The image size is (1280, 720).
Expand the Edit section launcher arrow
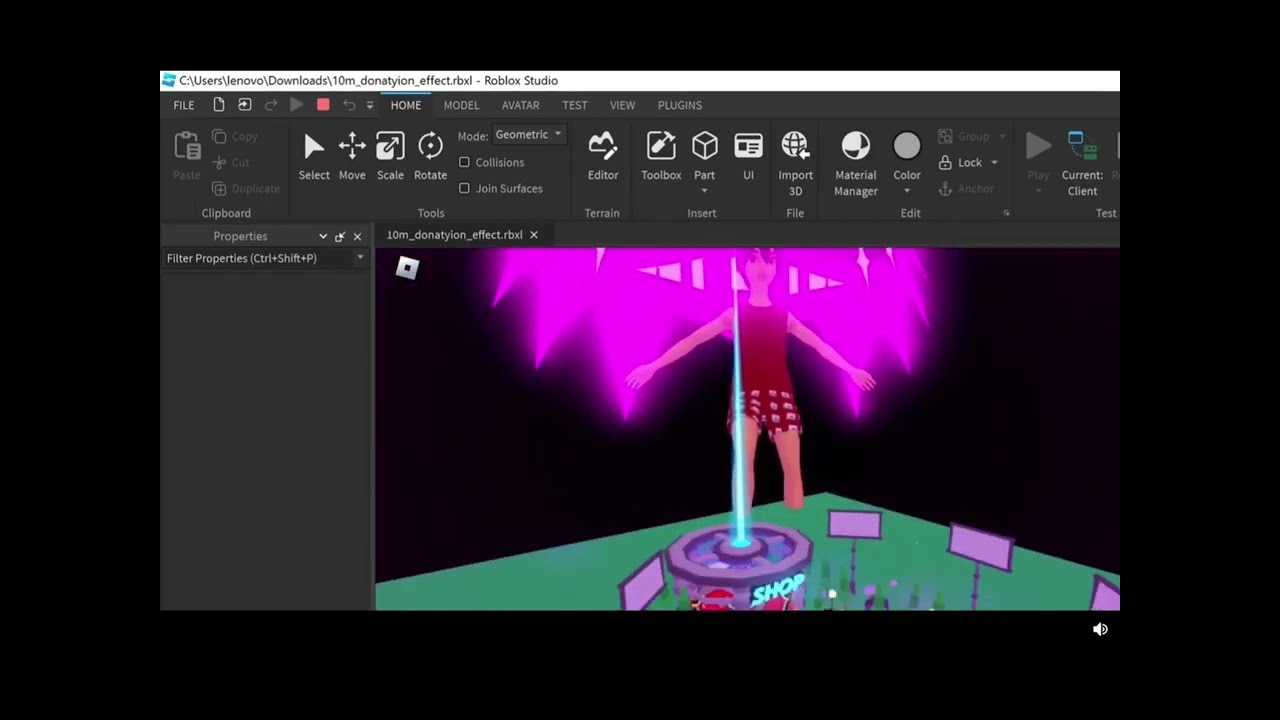pyautogui.click(x=1006, y=213)
